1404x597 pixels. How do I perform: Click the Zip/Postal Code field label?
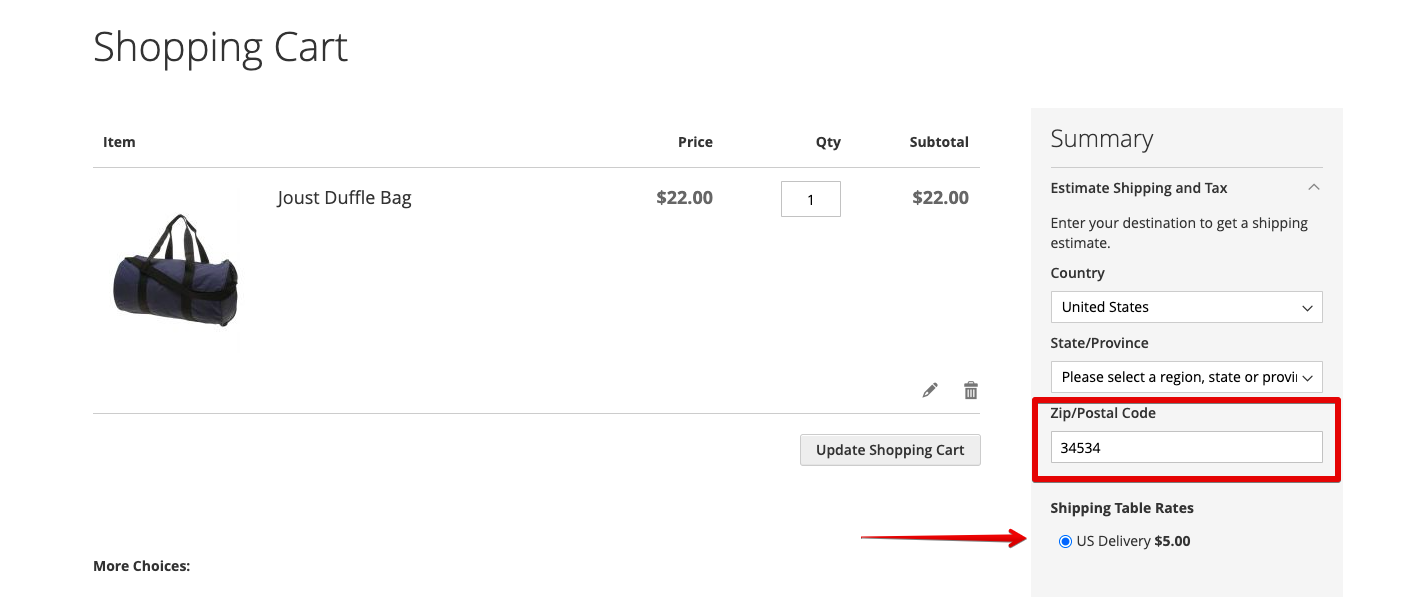1103,413
